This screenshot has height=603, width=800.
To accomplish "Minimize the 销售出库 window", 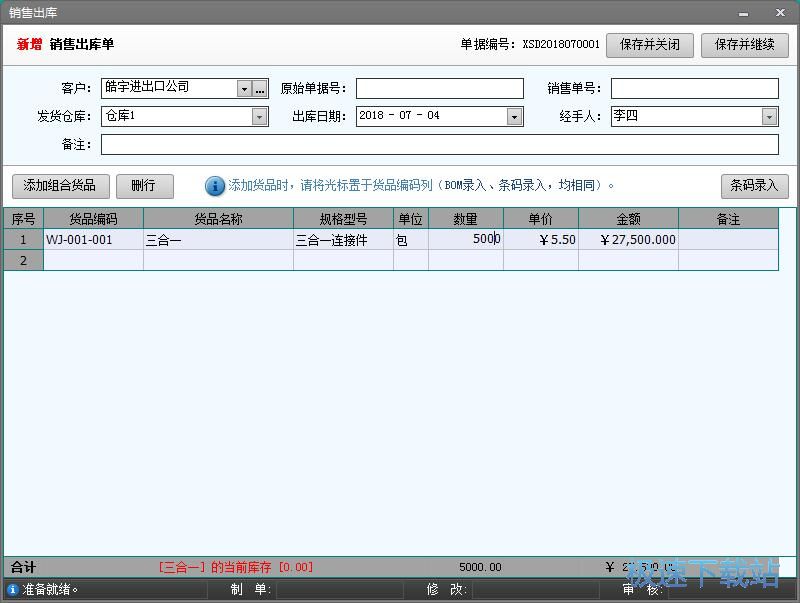I will (743, 14).
